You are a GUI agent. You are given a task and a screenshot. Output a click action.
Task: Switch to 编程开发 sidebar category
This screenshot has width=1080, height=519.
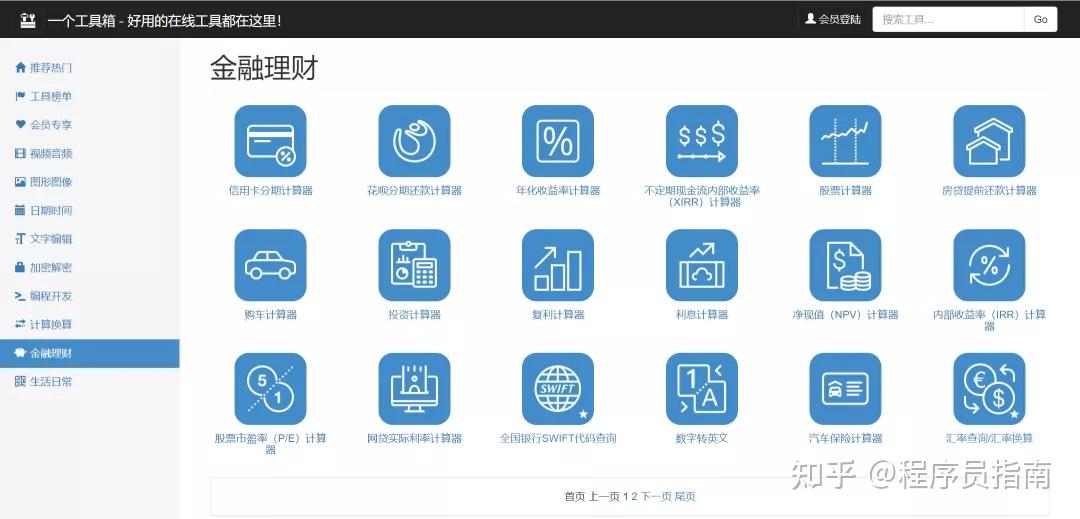(x=50, y=296)
